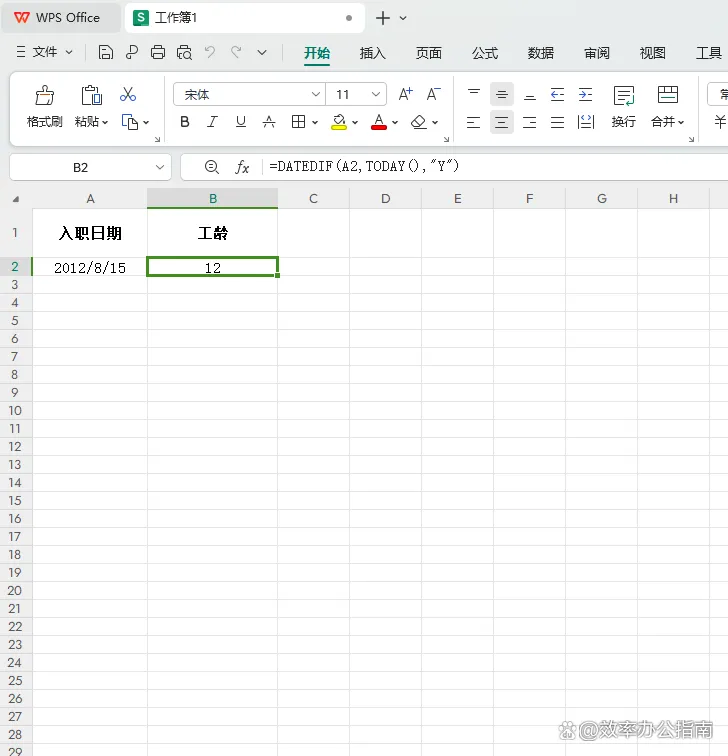This screenshot has width=728, height=756.
Task: Click the Borders grid icon
Action: (x=298, y=122)
